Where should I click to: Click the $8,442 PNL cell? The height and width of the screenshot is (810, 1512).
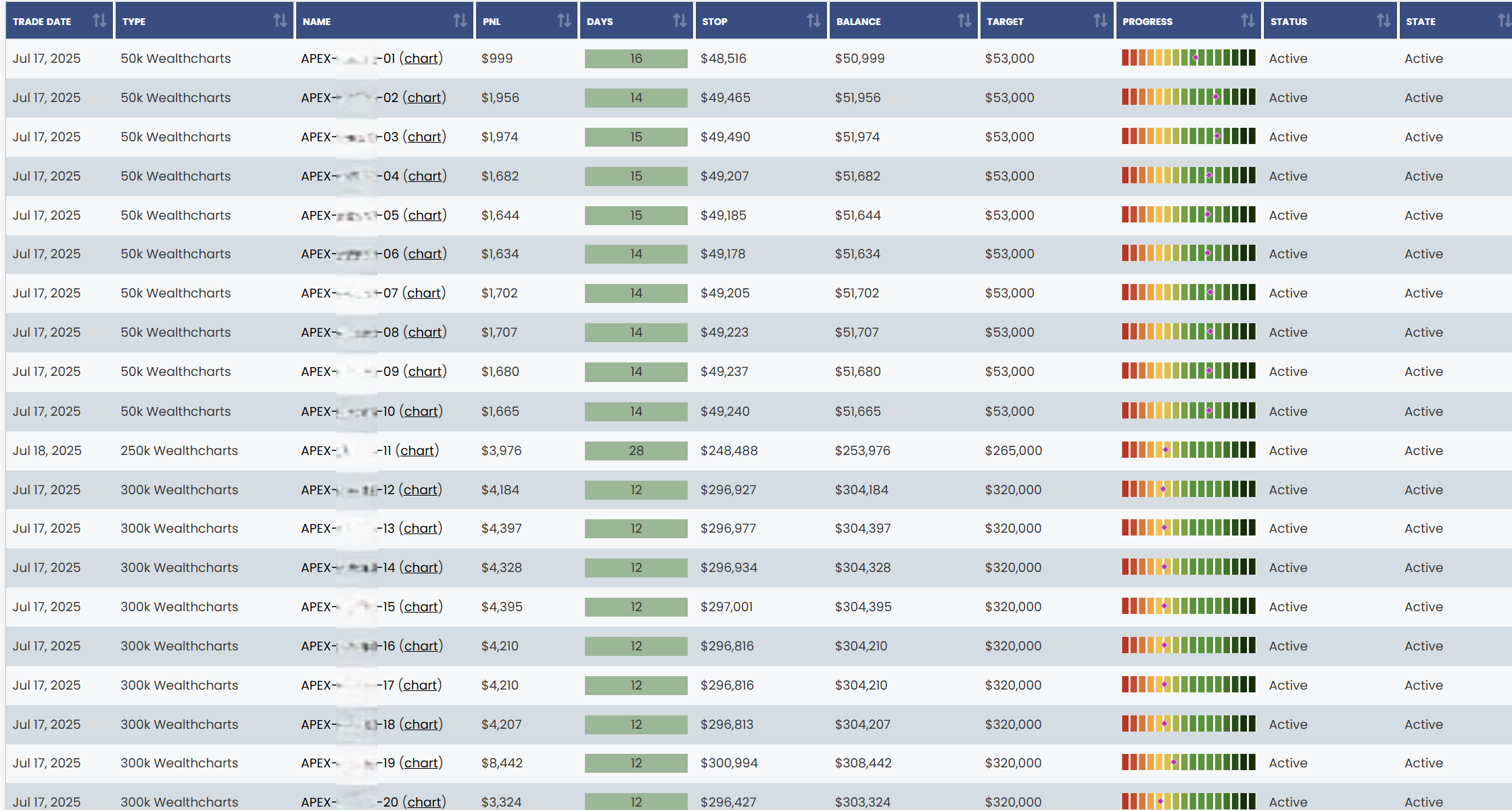click(x=500, y=763)
